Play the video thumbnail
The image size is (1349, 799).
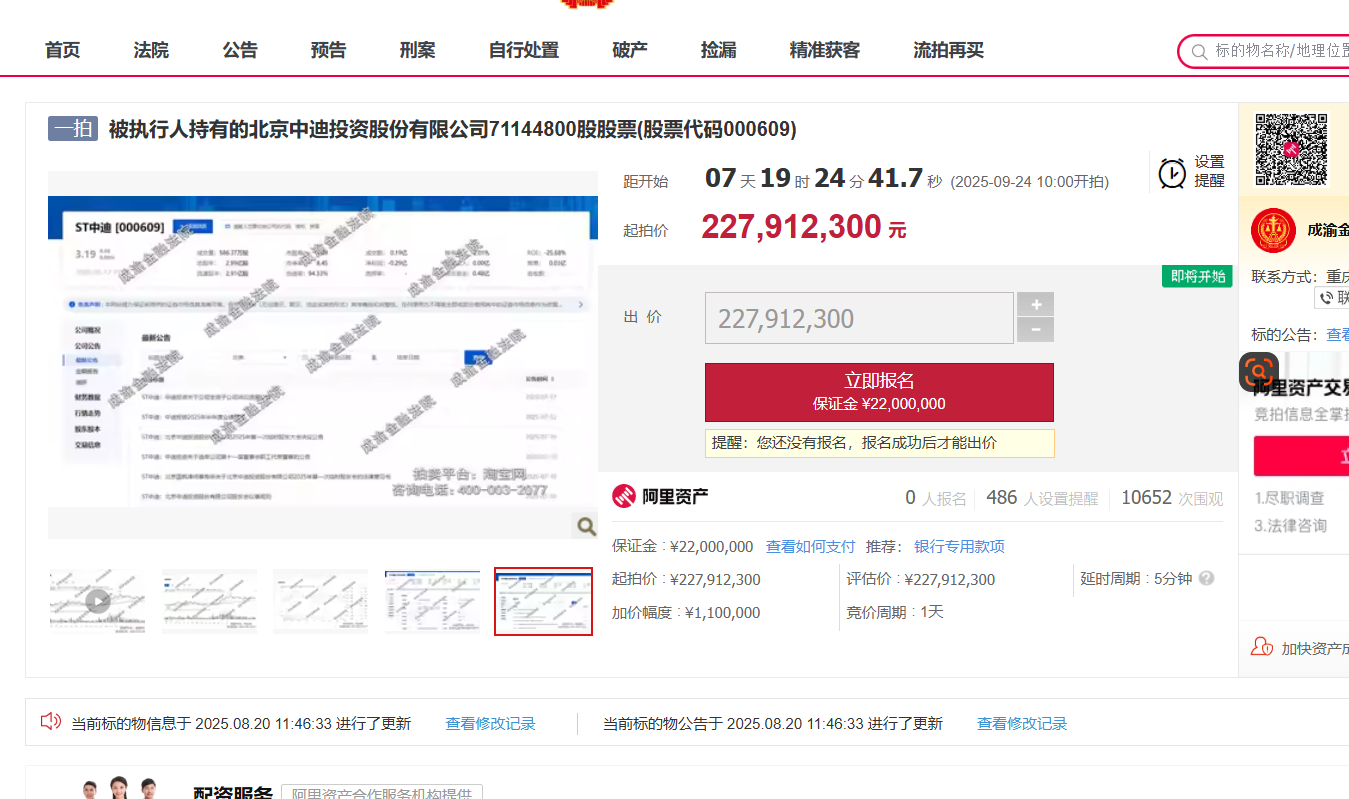pyautogui.click(x=97, y=601)
